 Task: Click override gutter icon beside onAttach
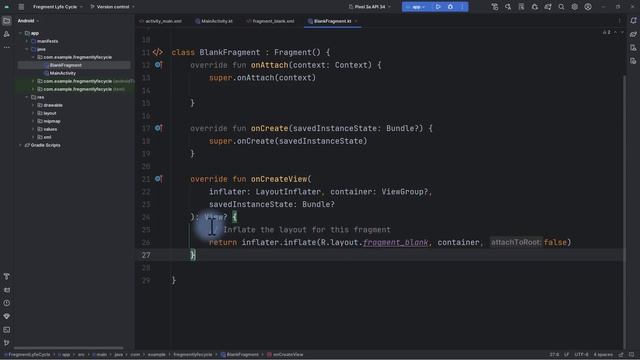pos(158,65)
